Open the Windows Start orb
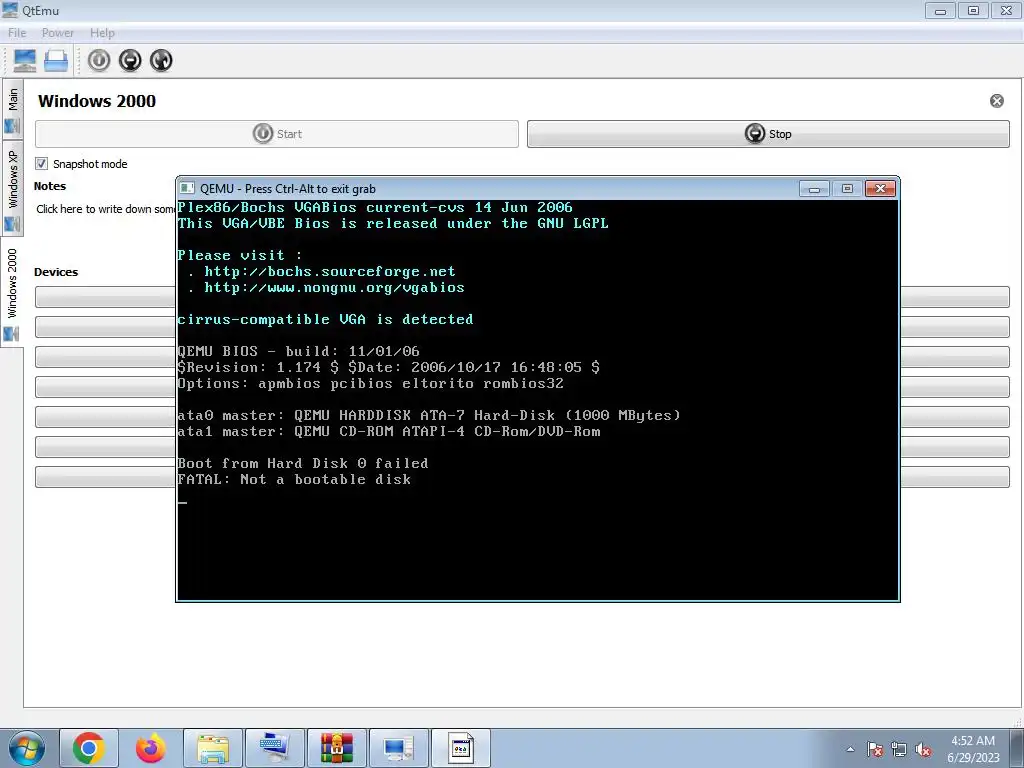This screenshot has width=1024, height=768. (x=26, y=748)
